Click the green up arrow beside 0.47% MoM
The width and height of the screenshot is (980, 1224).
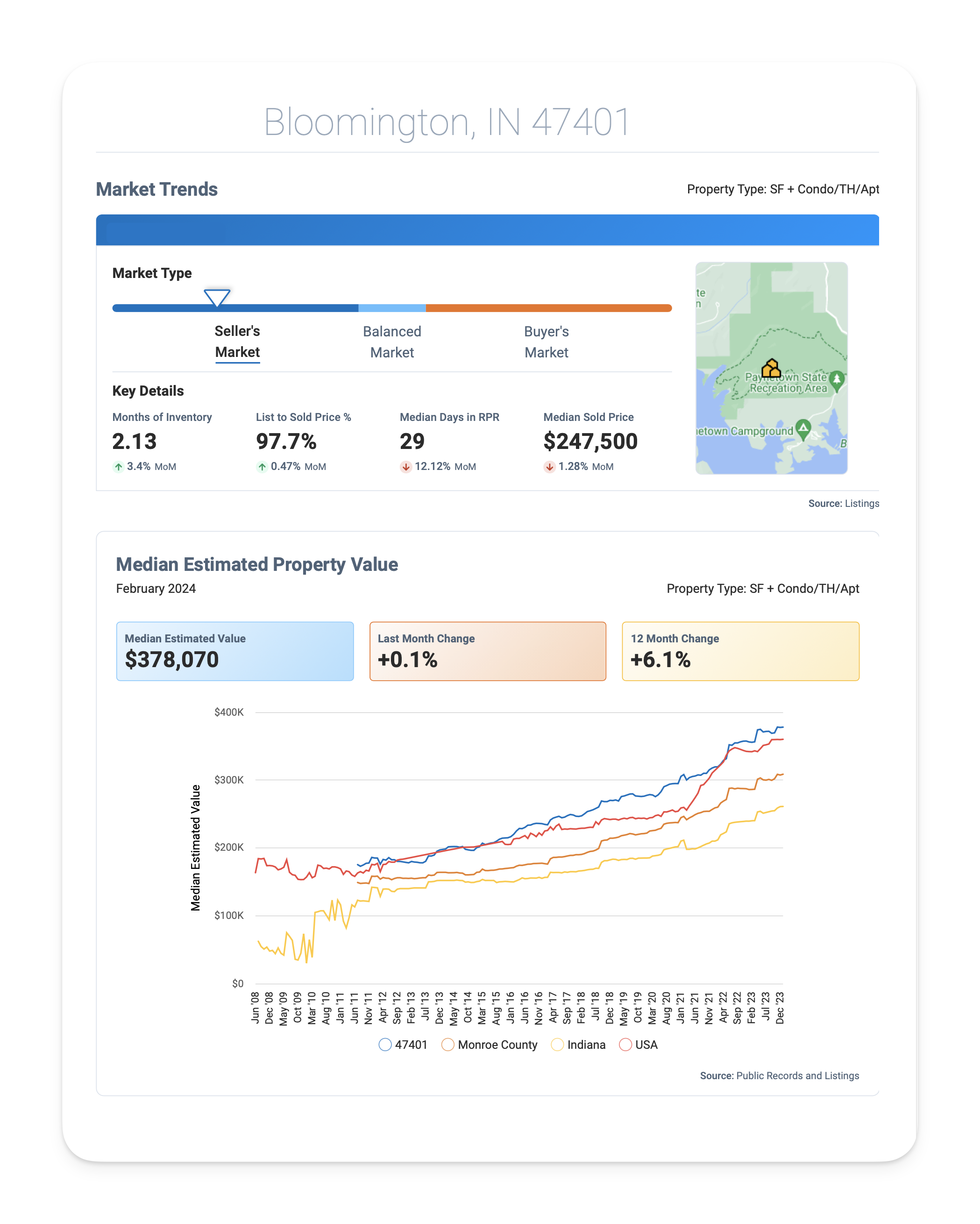[x=262, y=467]
